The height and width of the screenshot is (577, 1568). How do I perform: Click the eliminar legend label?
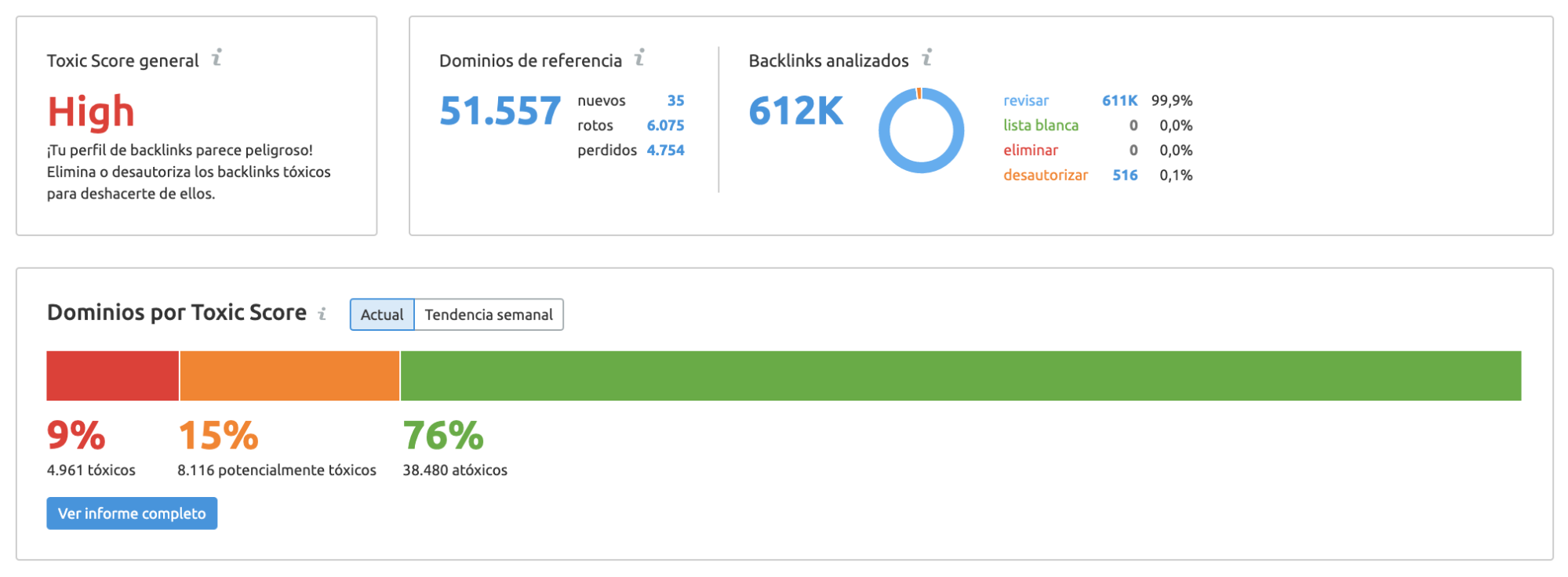[1031, 151]
